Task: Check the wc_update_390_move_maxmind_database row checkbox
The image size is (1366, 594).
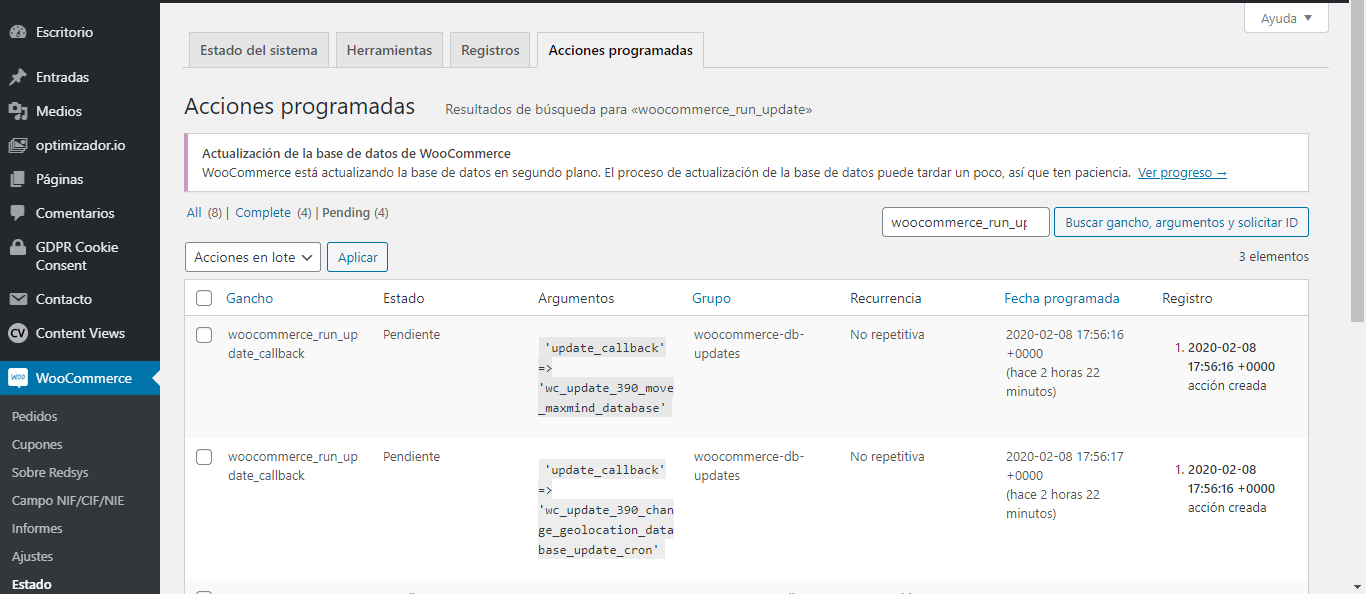Action: pyautogui.click(x=204, y=335)
